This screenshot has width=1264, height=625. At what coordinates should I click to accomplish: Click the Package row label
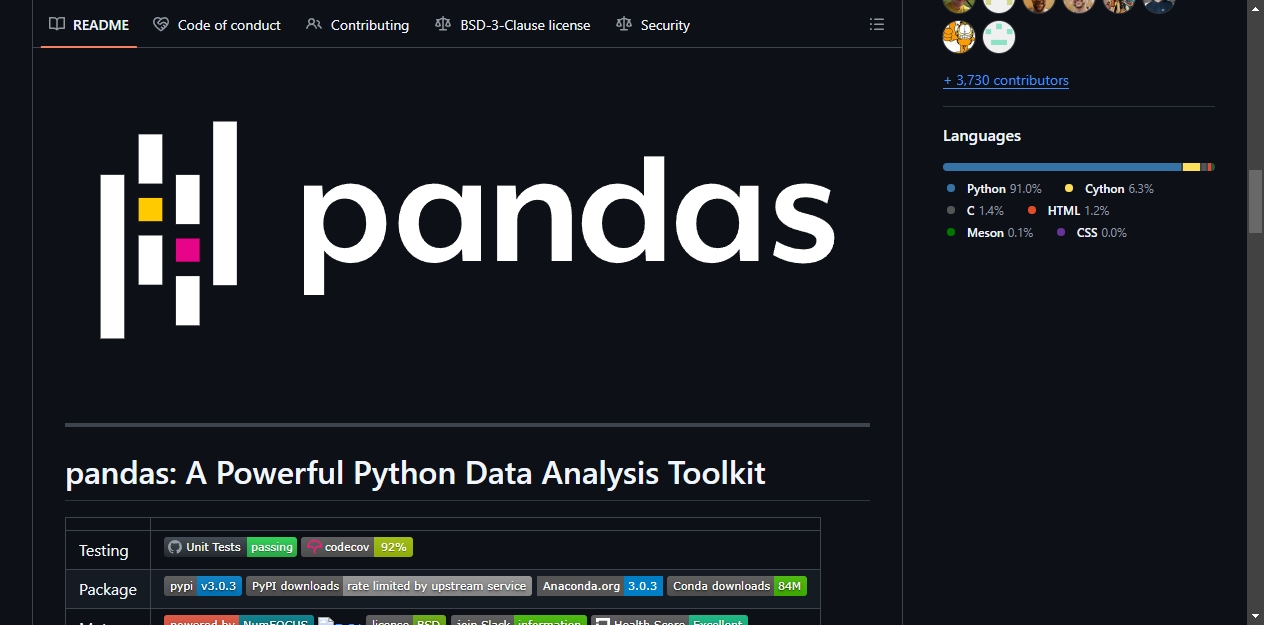(x=108, y=589)
